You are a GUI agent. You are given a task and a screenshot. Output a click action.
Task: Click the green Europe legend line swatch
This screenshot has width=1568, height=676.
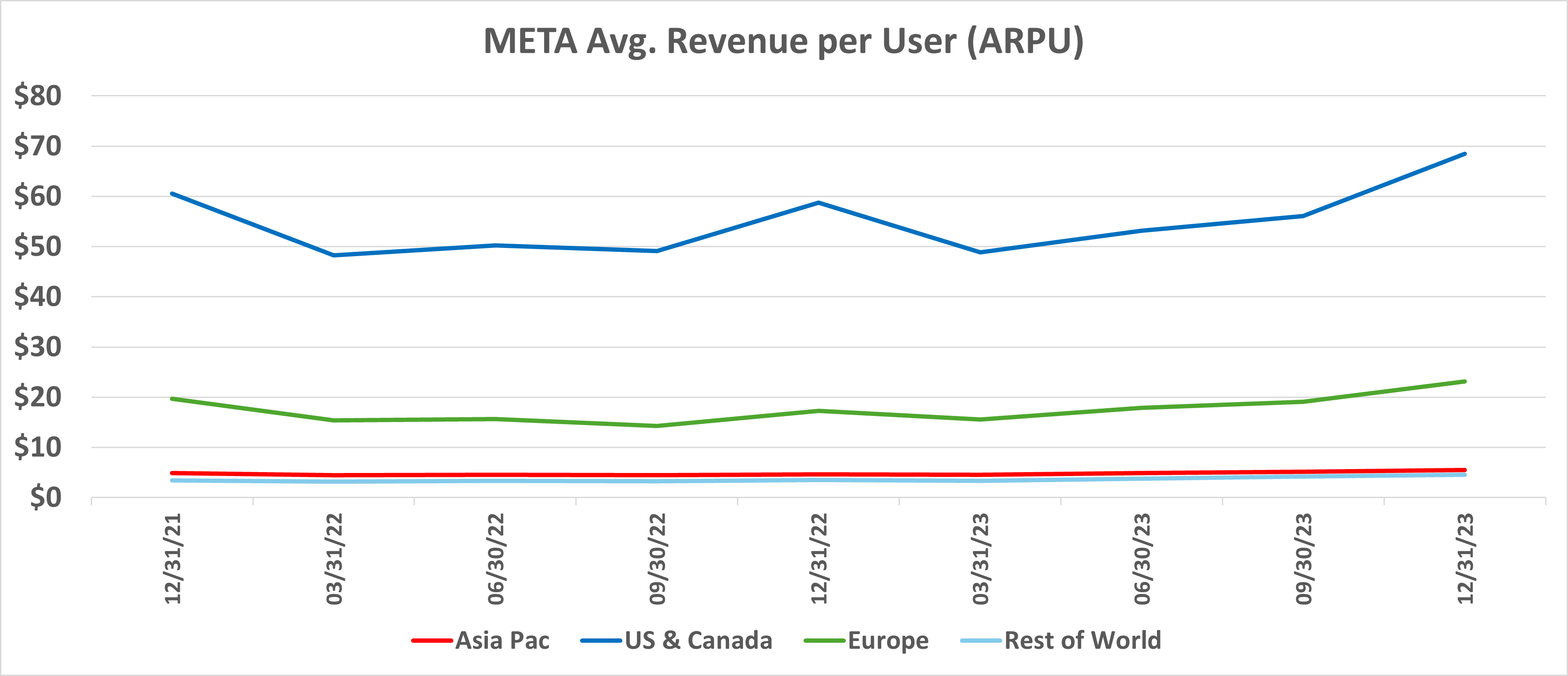825,641
